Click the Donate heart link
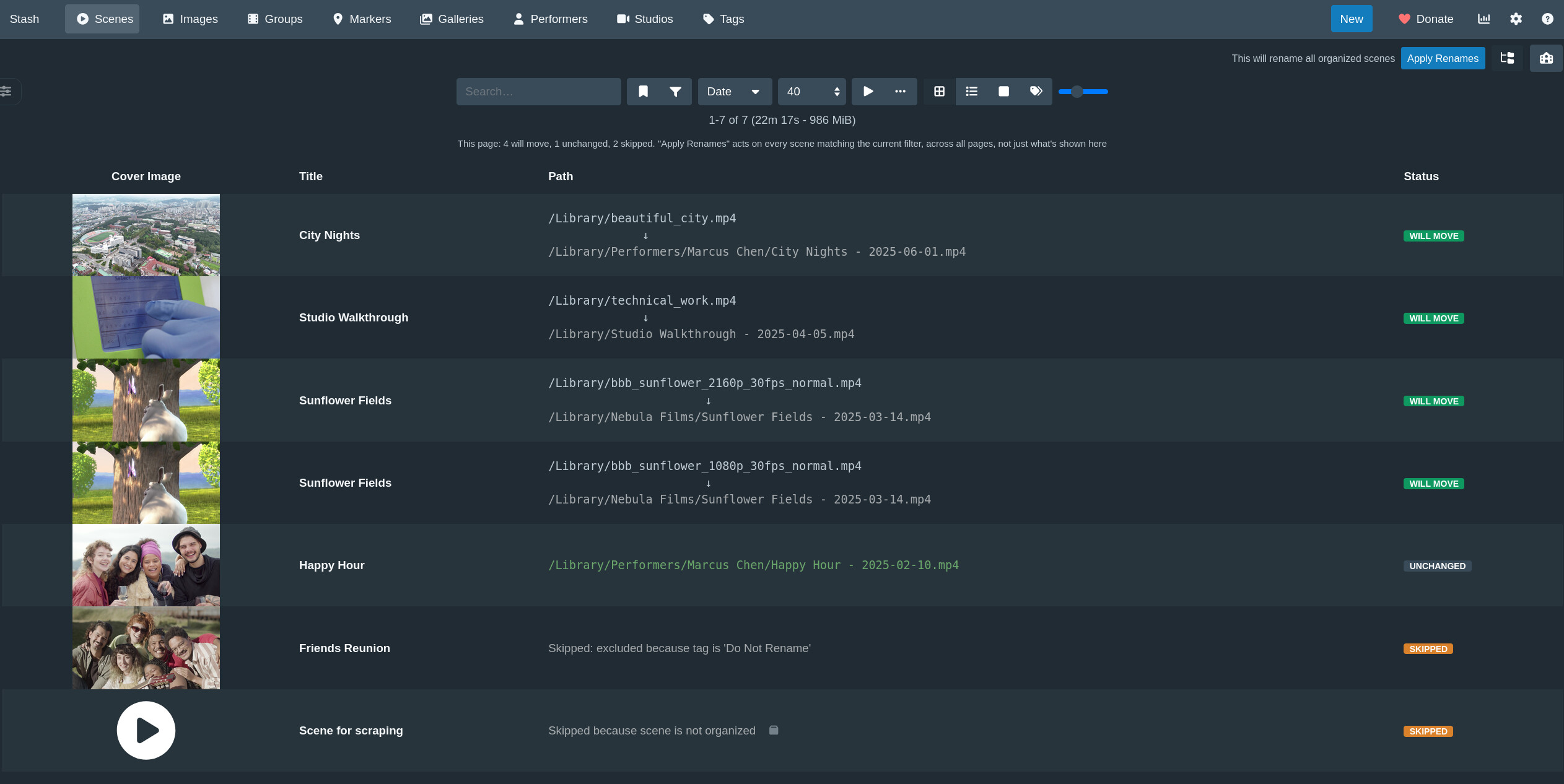1564x784 pixels. coord(1426,19)
